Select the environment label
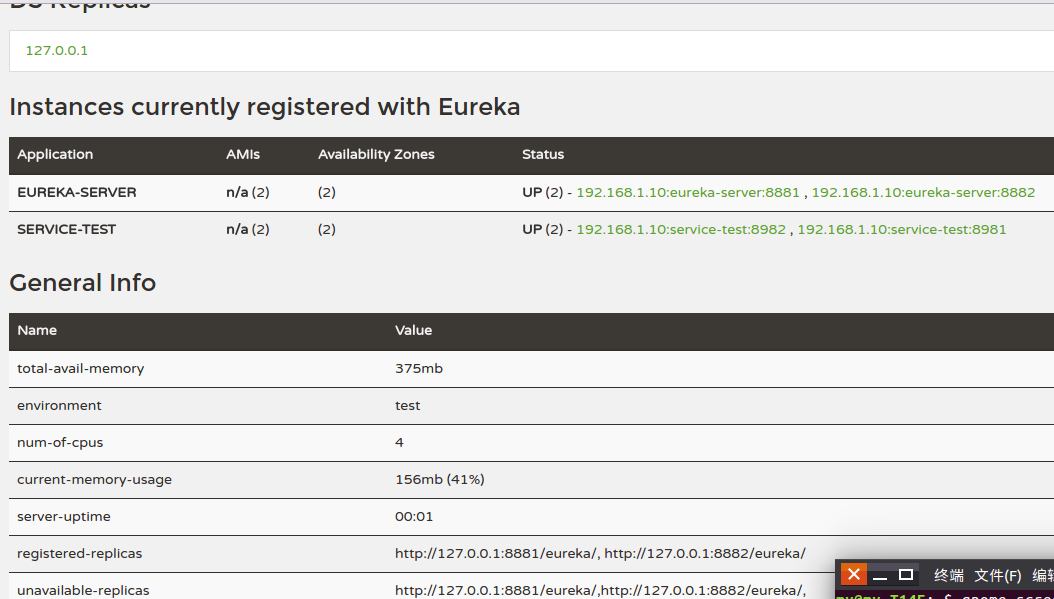This screenshot has height=599, width=1054. [x=59, y=405]
